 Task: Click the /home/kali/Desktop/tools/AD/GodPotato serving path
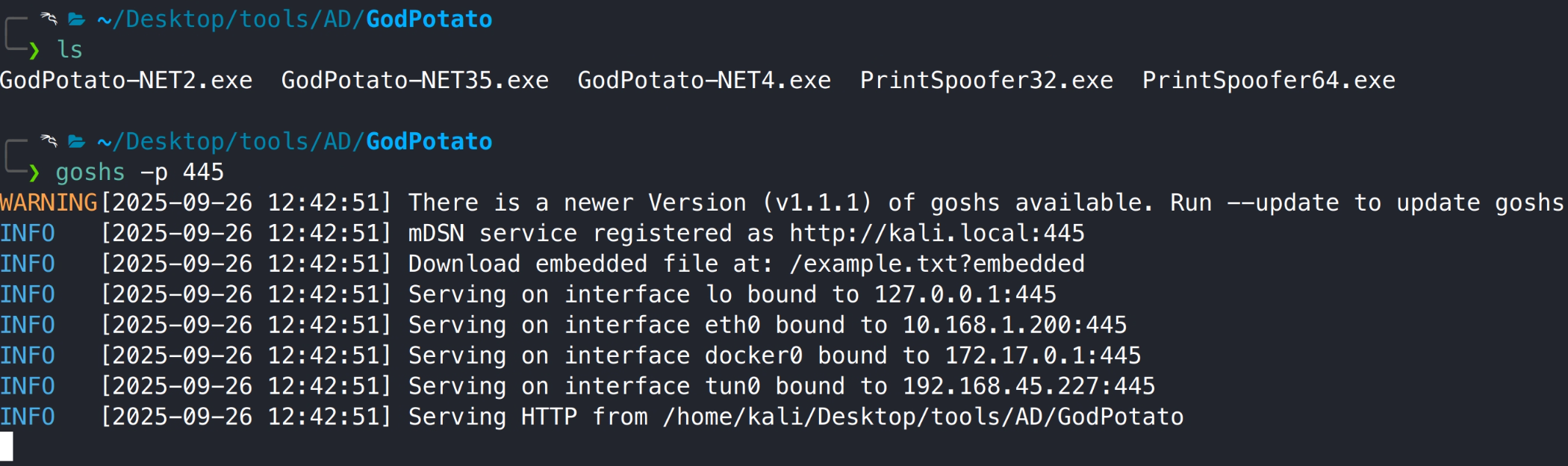[923, 417]
